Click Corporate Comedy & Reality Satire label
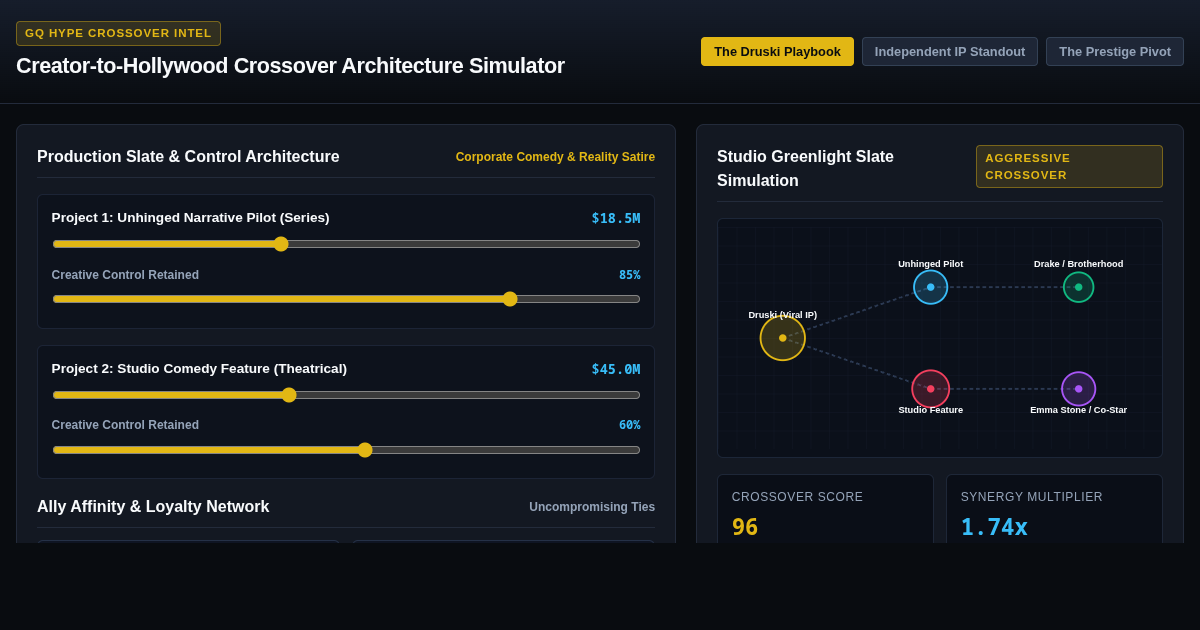Screen dimensions: 1200x630 click(x=555, y=157)
